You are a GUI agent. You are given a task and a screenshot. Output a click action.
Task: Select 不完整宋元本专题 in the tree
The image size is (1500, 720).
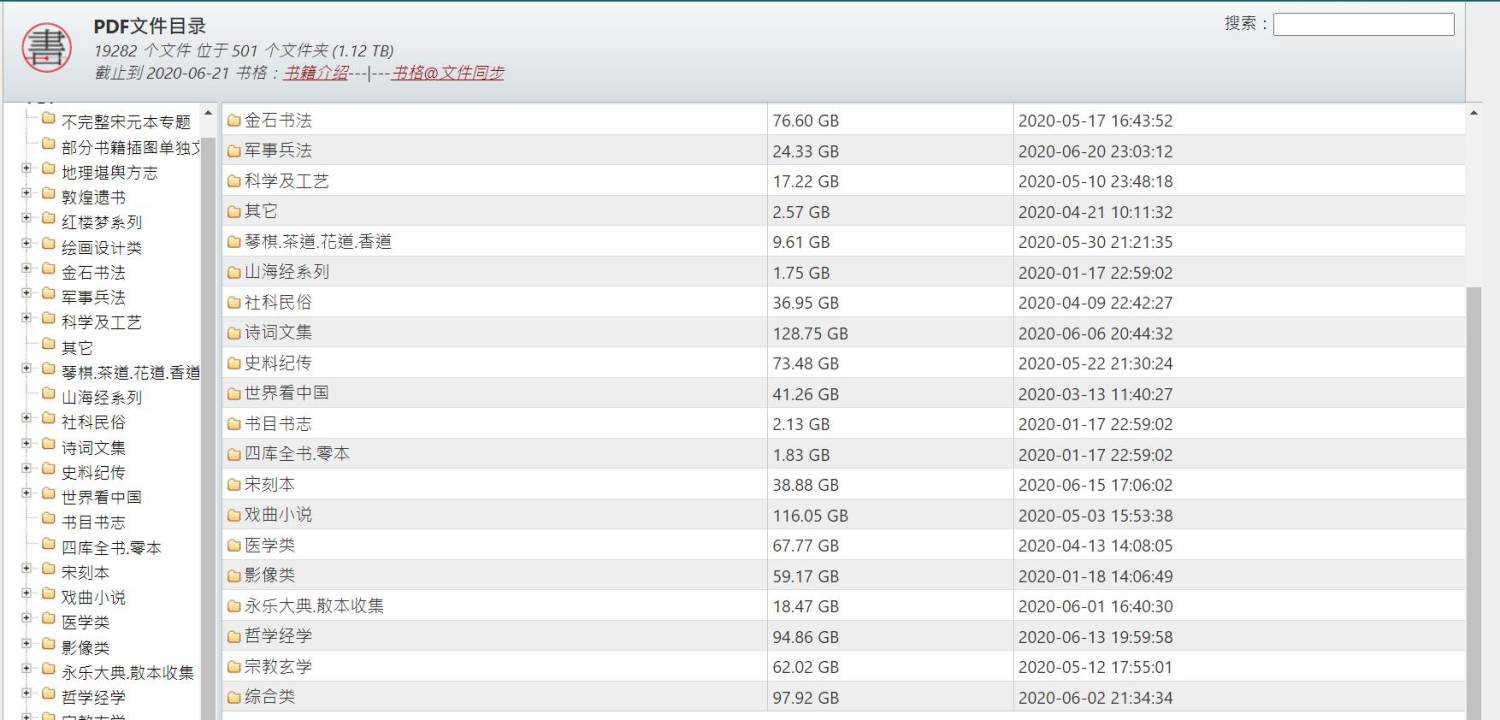(x=125, y=122)
